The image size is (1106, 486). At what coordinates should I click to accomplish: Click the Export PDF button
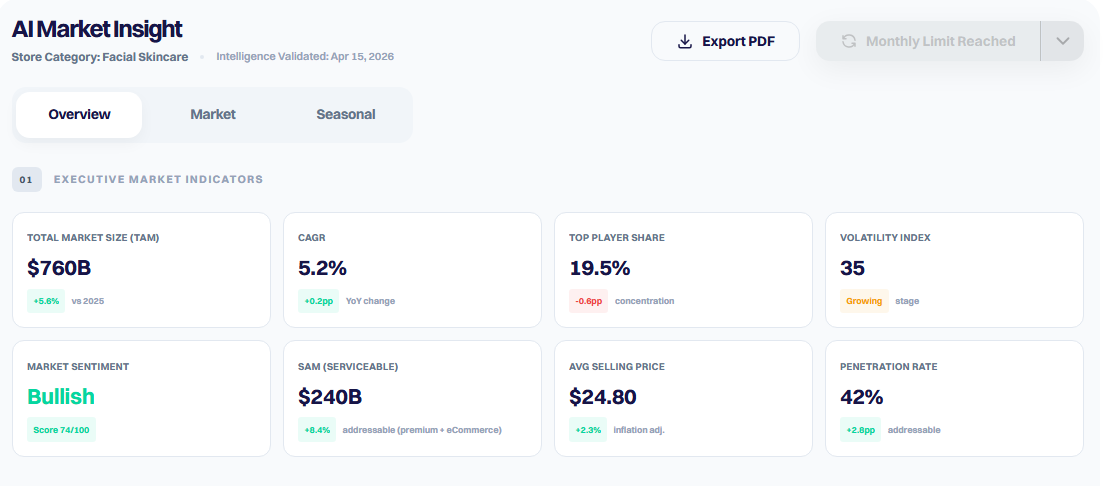(x=725, y=41)
